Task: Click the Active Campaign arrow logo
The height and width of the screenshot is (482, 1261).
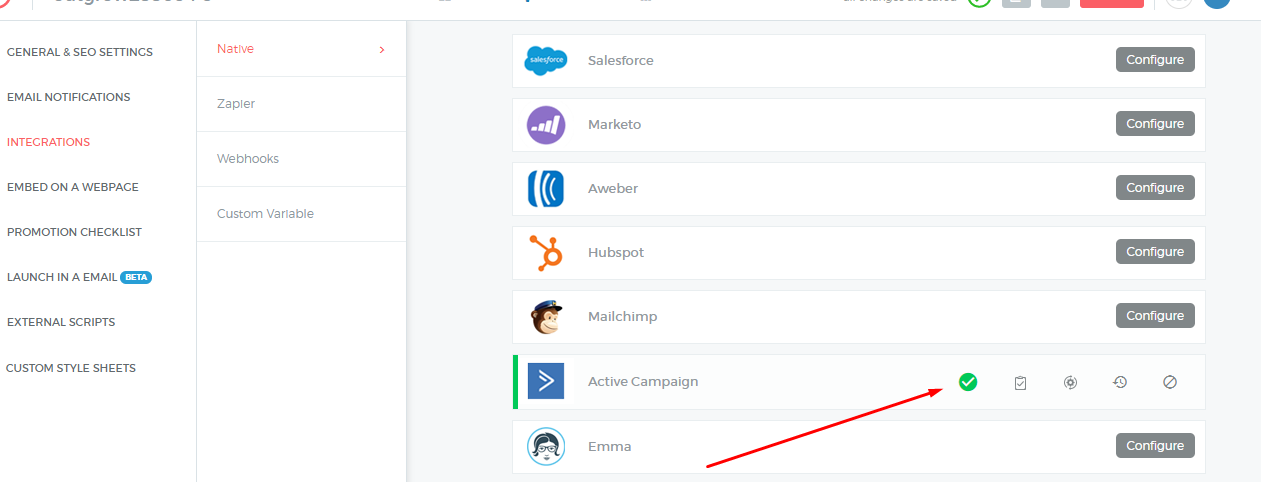Action: click(546, 381)
